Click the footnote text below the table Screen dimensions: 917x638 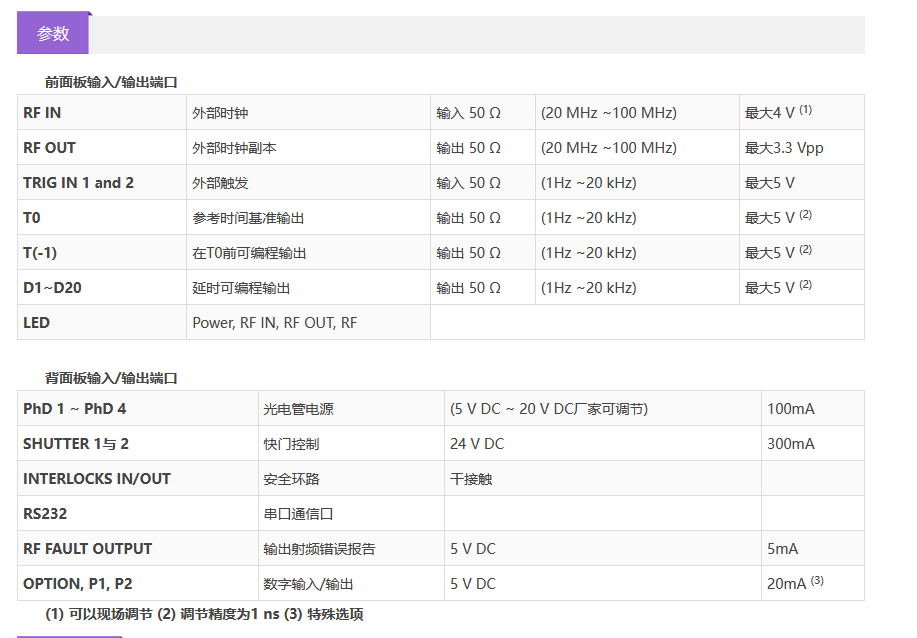coord(204,614)
